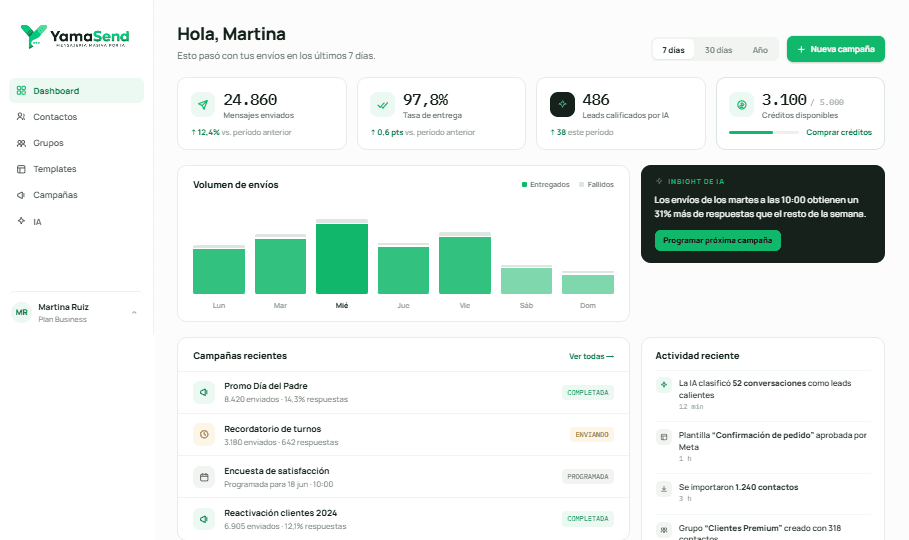
Task: Click the megaphone icon for Promo Día del Padre
Action: pos(204,392)
